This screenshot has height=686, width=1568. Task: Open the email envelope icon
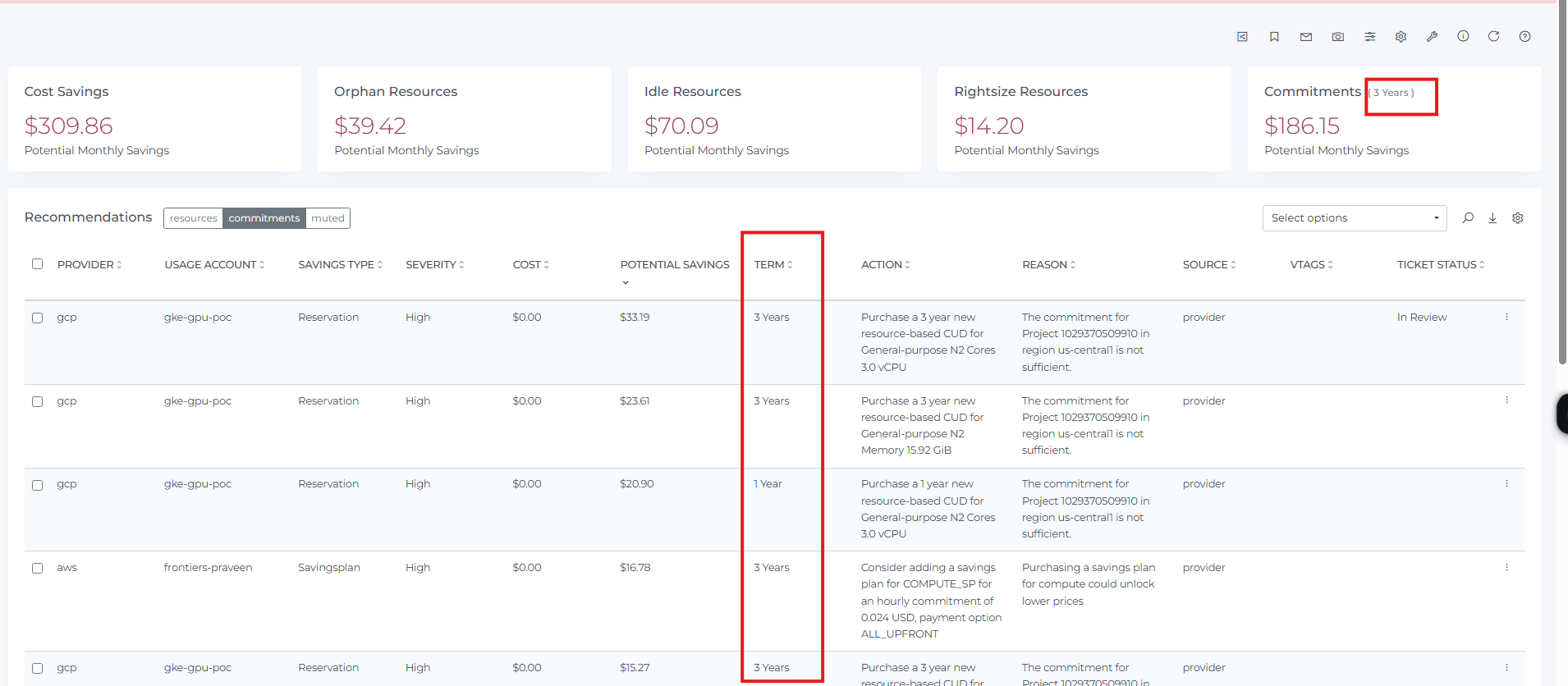(x=1306, y=36)
